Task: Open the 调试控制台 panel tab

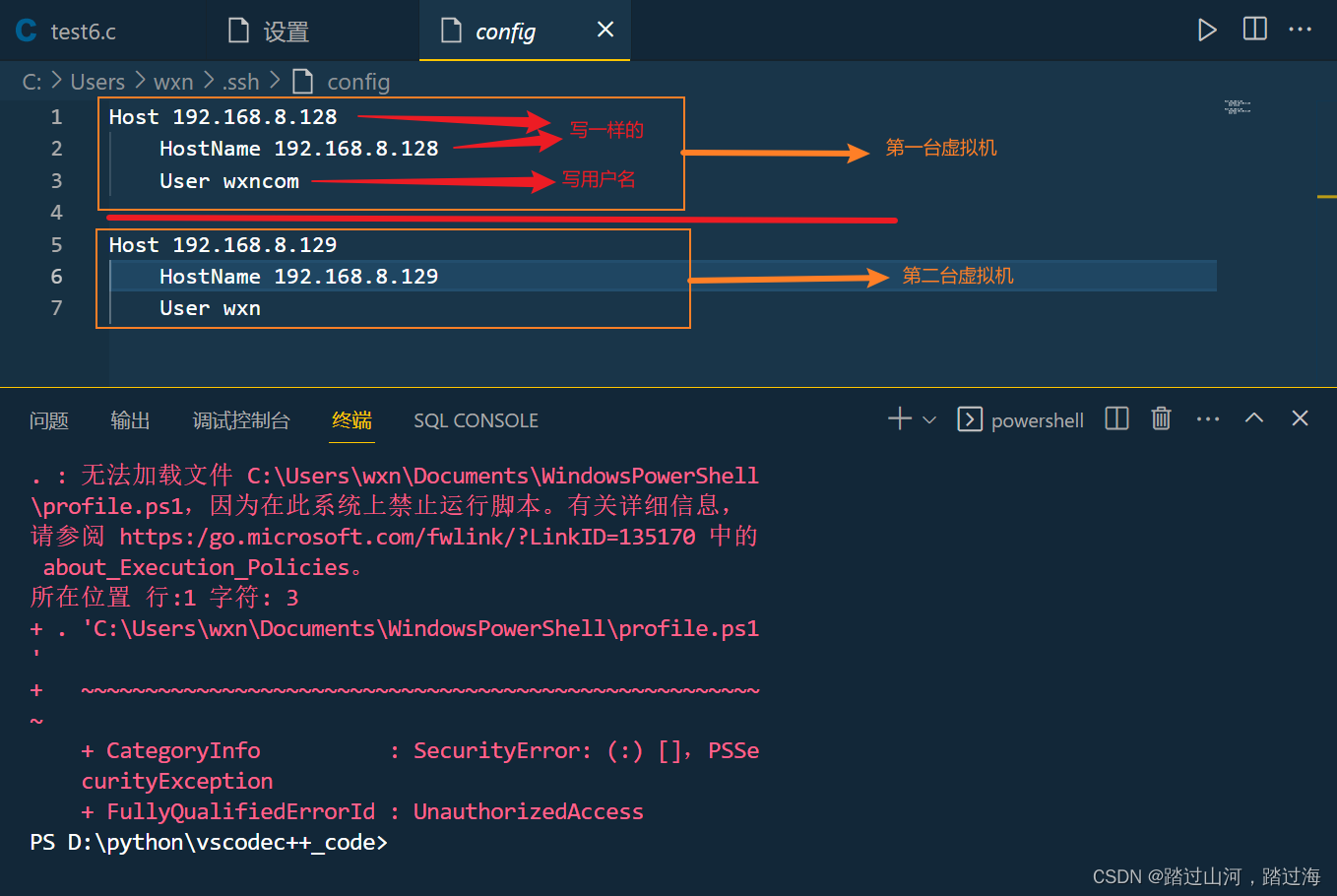Action: 241,420
